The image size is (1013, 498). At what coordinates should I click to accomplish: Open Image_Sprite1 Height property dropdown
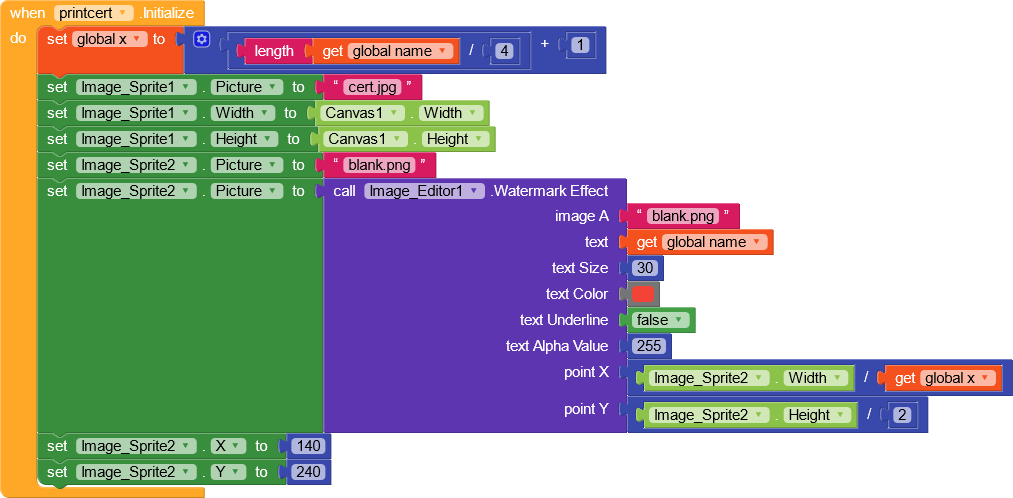[x=245, y=139]
